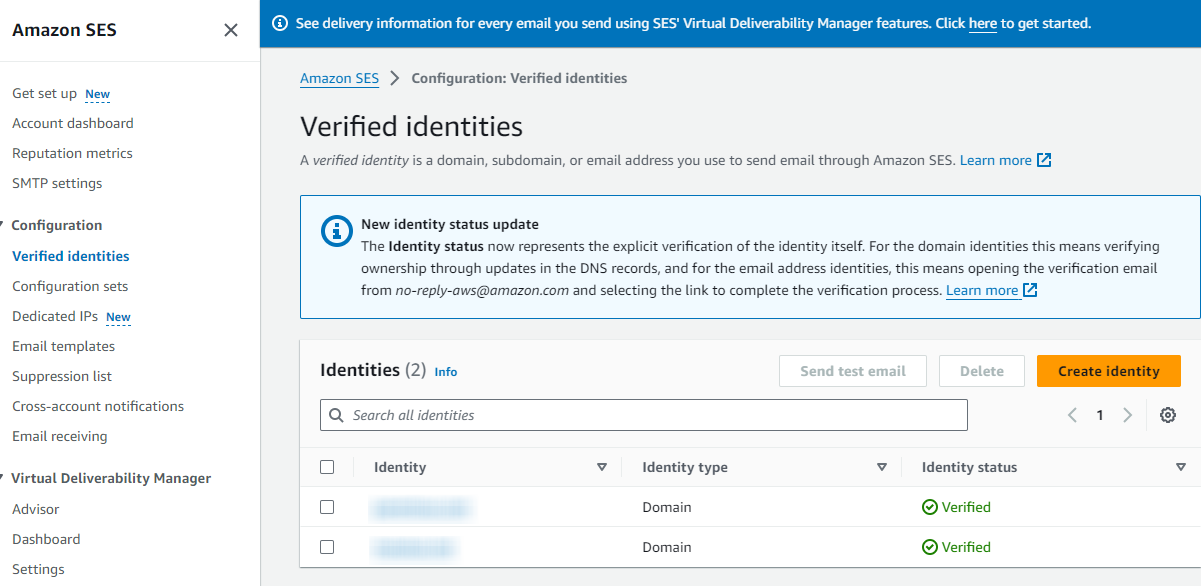Check the second domain row checkbox
Image resolution: width=1201 pixels, height=586 pixels.
[x=327, y=547]
